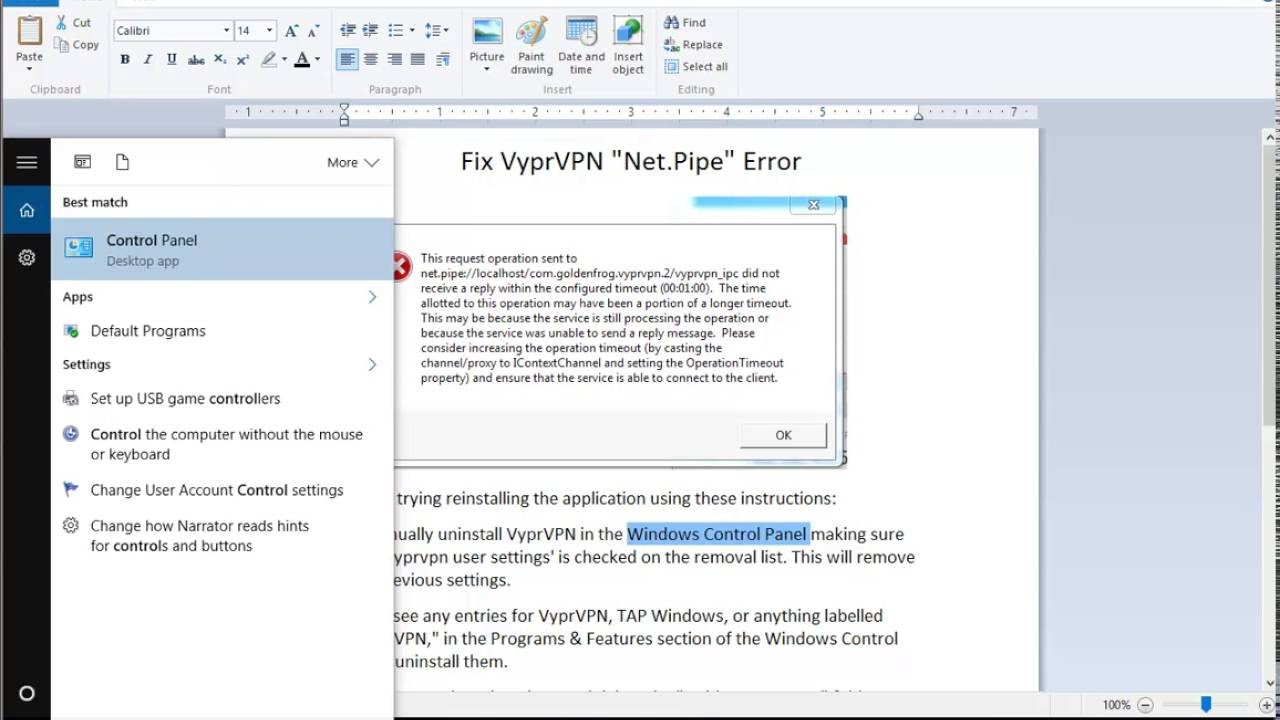The image size is (1280, 720).
Task: Increase paragraph indent
Action: 370,31
